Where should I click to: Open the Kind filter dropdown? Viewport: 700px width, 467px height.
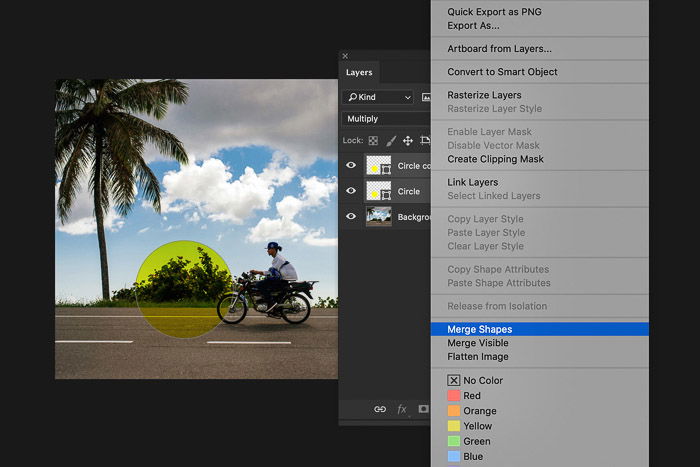pyautogui.click(x=378, y=97)
